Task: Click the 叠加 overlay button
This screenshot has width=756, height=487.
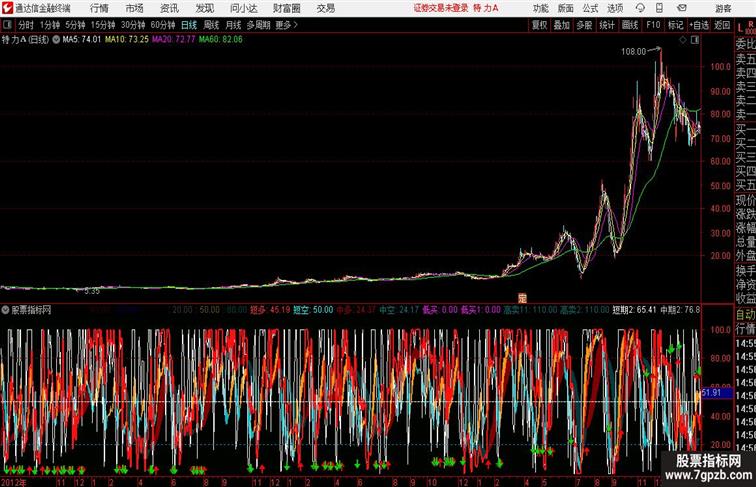Action: click(562, 25)
